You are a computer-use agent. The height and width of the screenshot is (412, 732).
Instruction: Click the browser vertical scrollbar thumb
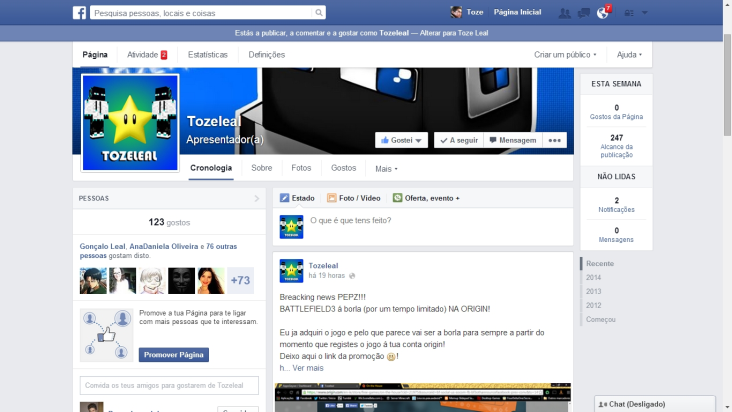(727, 84)
